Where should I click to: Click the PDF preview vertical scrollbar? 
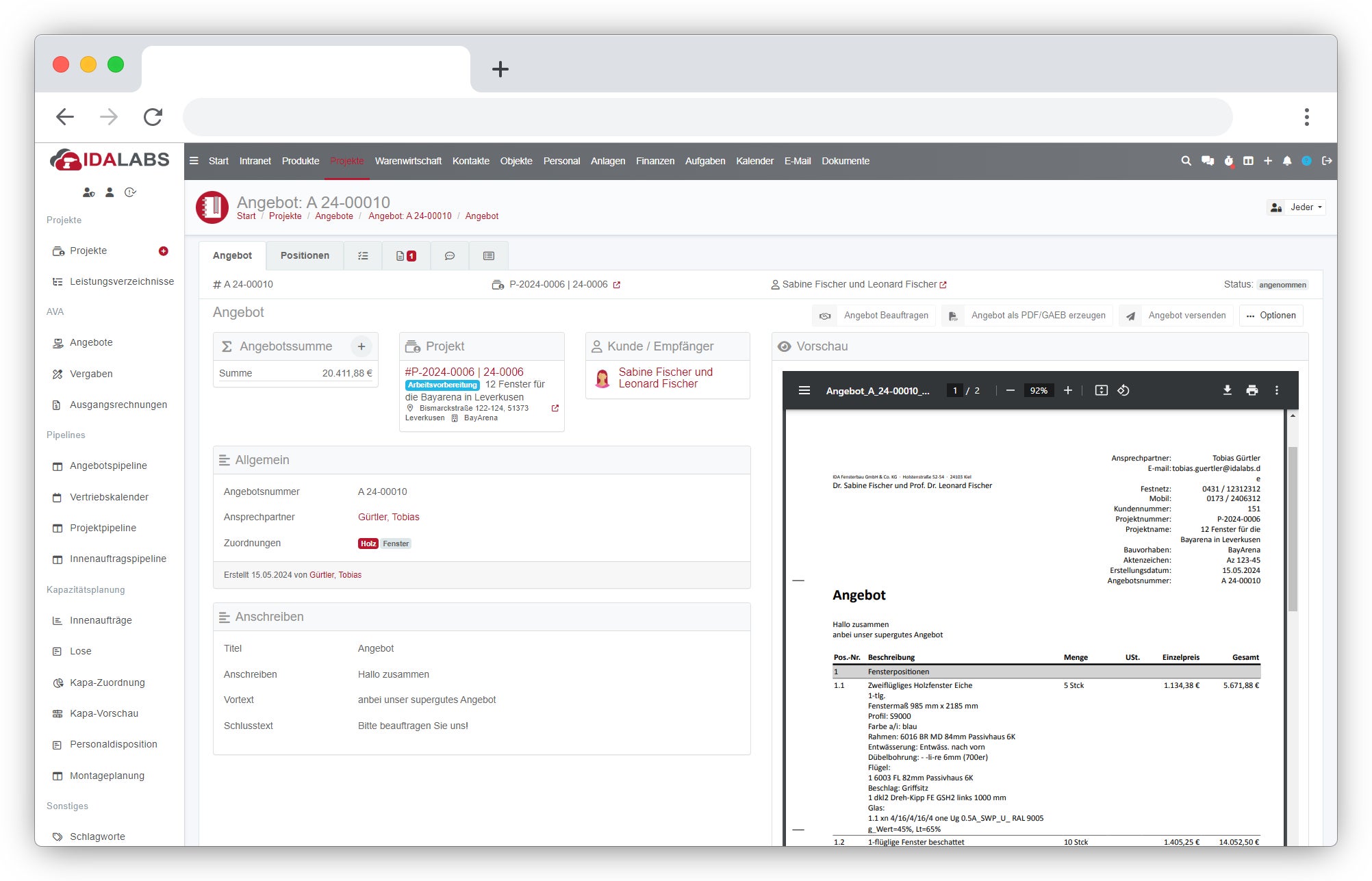pyautogui.click(x=1293, y=528)
